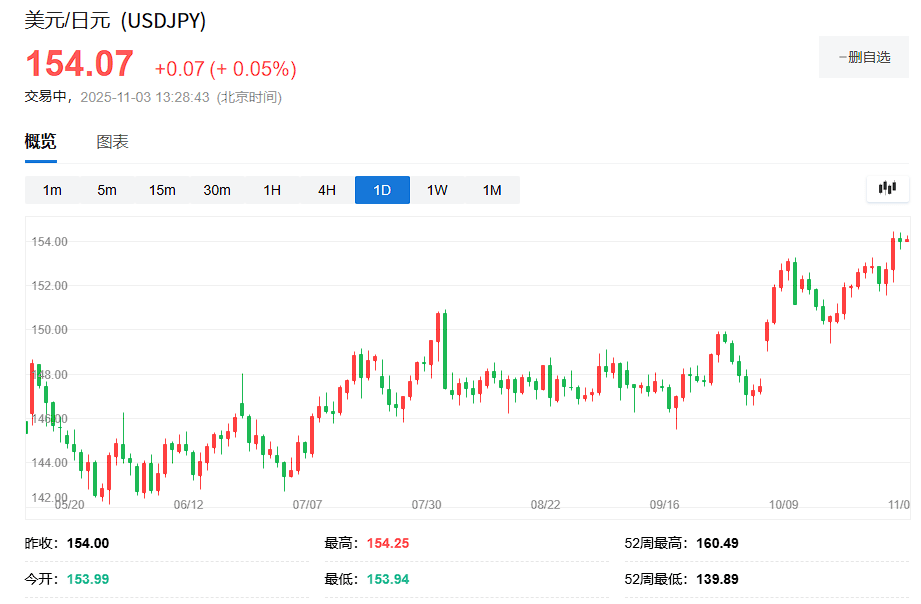
Task: Click the 154.07 current price
Action: (x=79, y=65)
